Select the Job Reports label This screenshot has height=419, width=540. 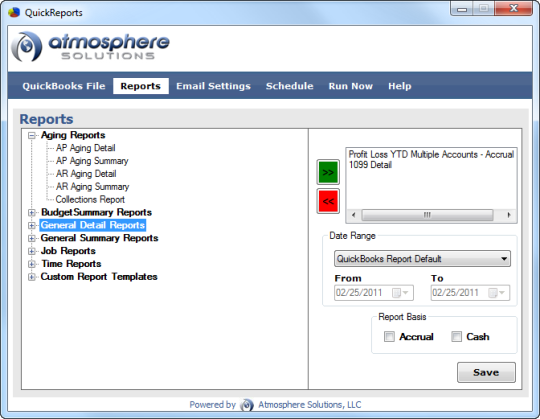coord(68,251)
